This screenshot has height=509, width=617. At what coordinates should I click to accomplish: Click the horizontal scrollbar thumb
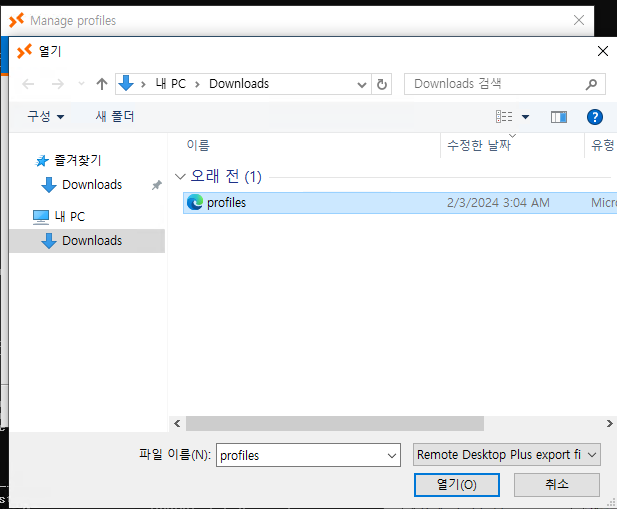[x=335, y=424]
